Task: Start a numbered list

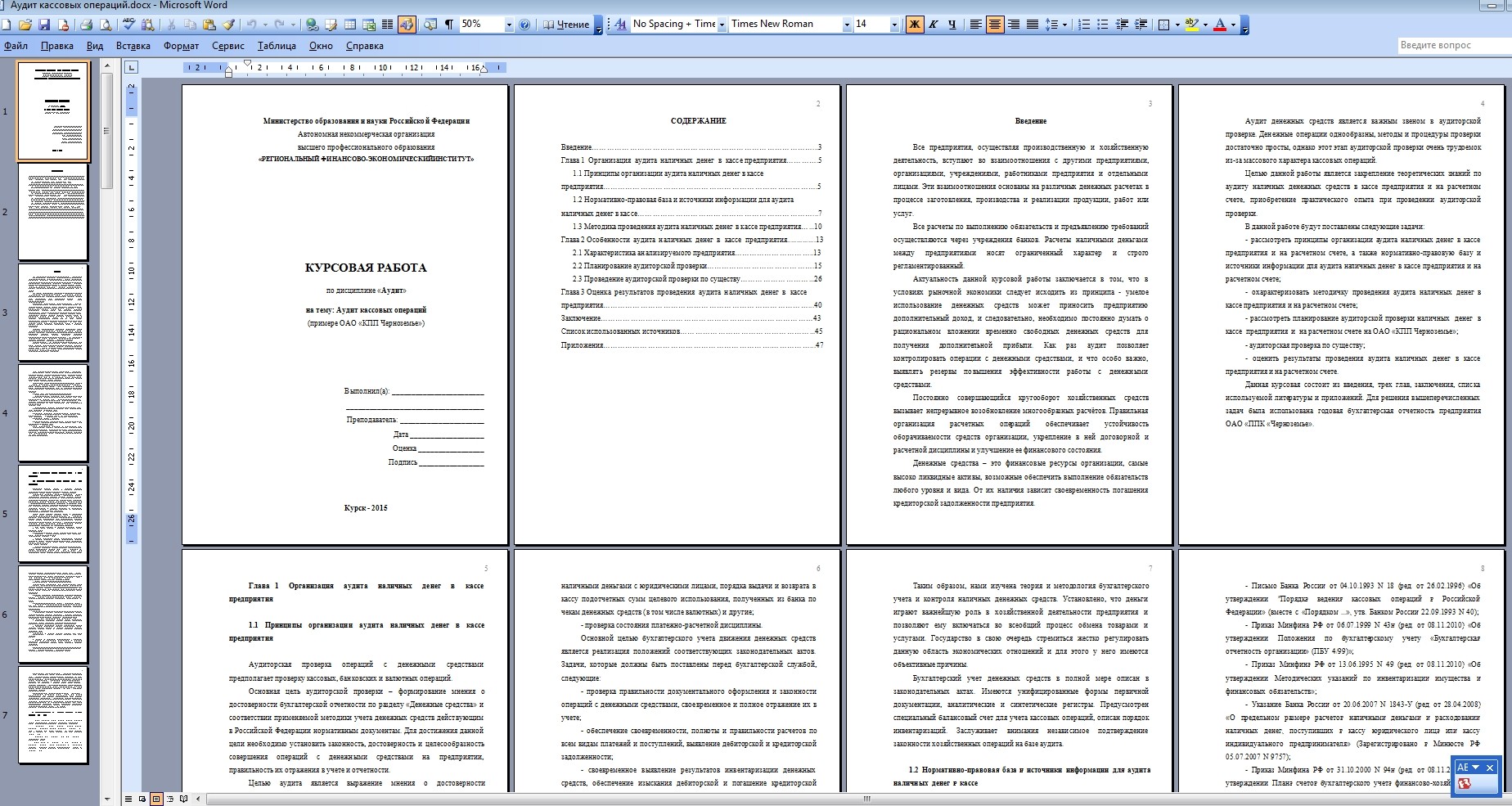Action: click(x=1084, y=25)
